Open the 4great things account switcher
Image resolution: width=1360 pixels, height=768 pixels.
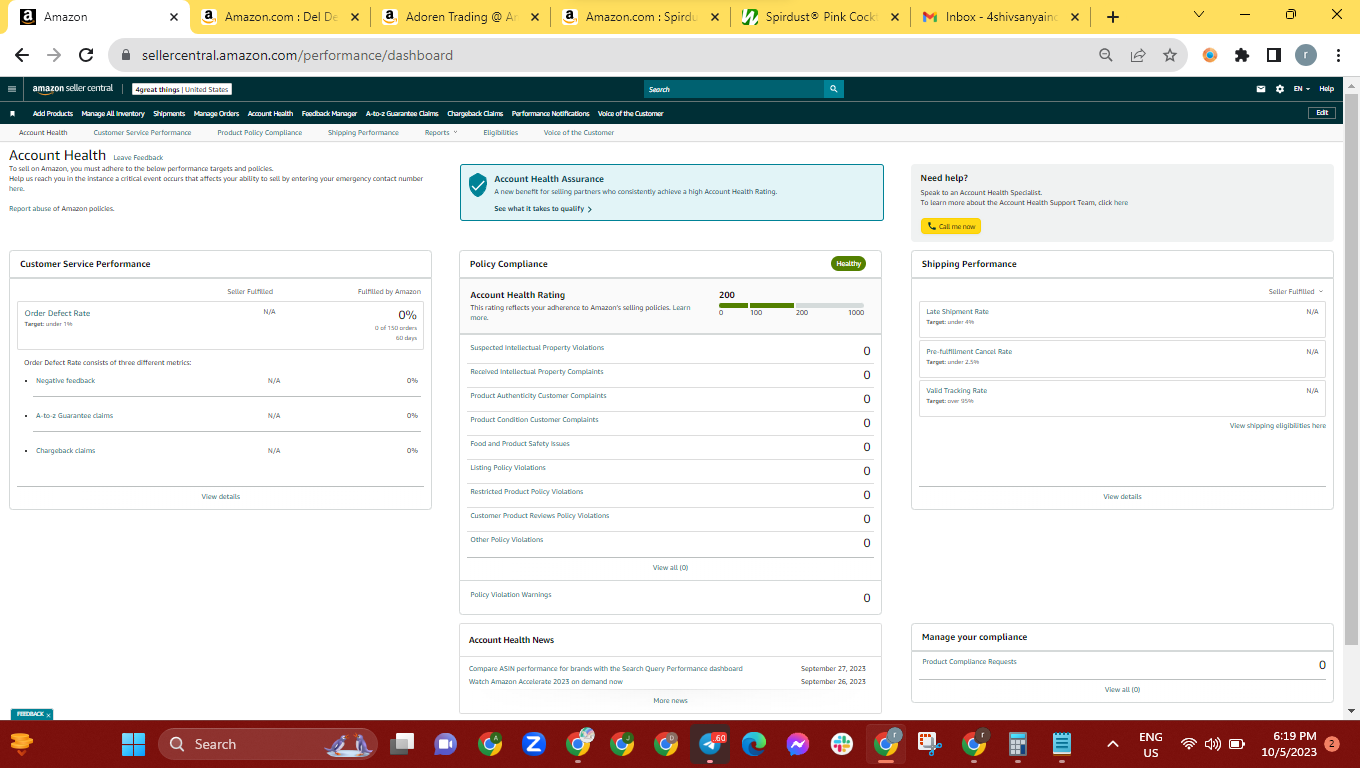point(182,89)
